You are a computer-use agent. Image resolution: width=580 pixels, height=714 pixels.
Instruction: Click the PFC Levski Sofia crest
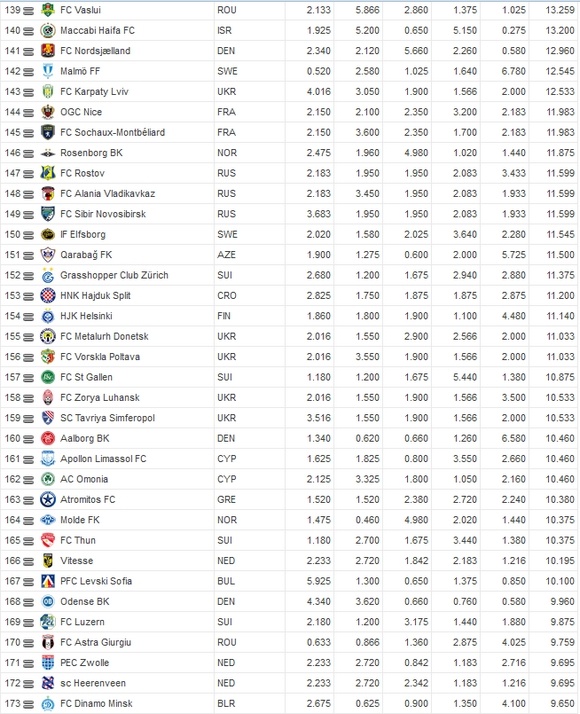(48, 581)
